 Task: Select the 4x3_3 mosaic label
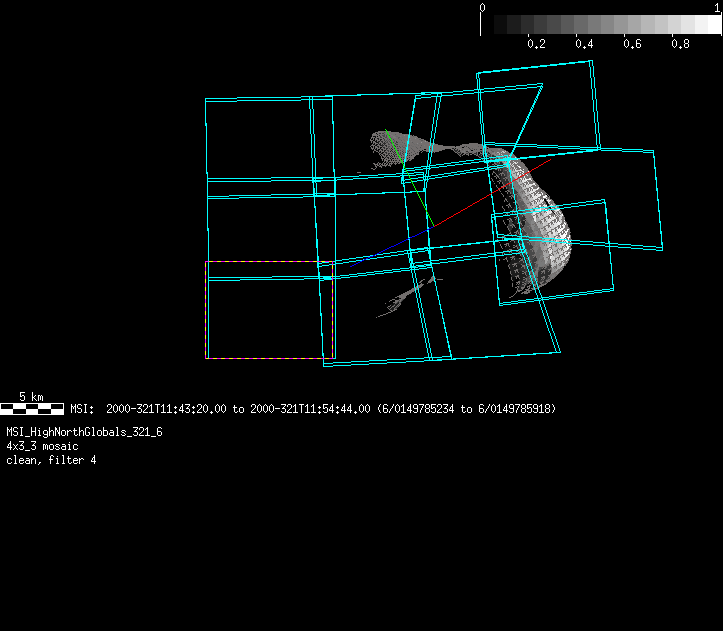click(x=42, y=446)
